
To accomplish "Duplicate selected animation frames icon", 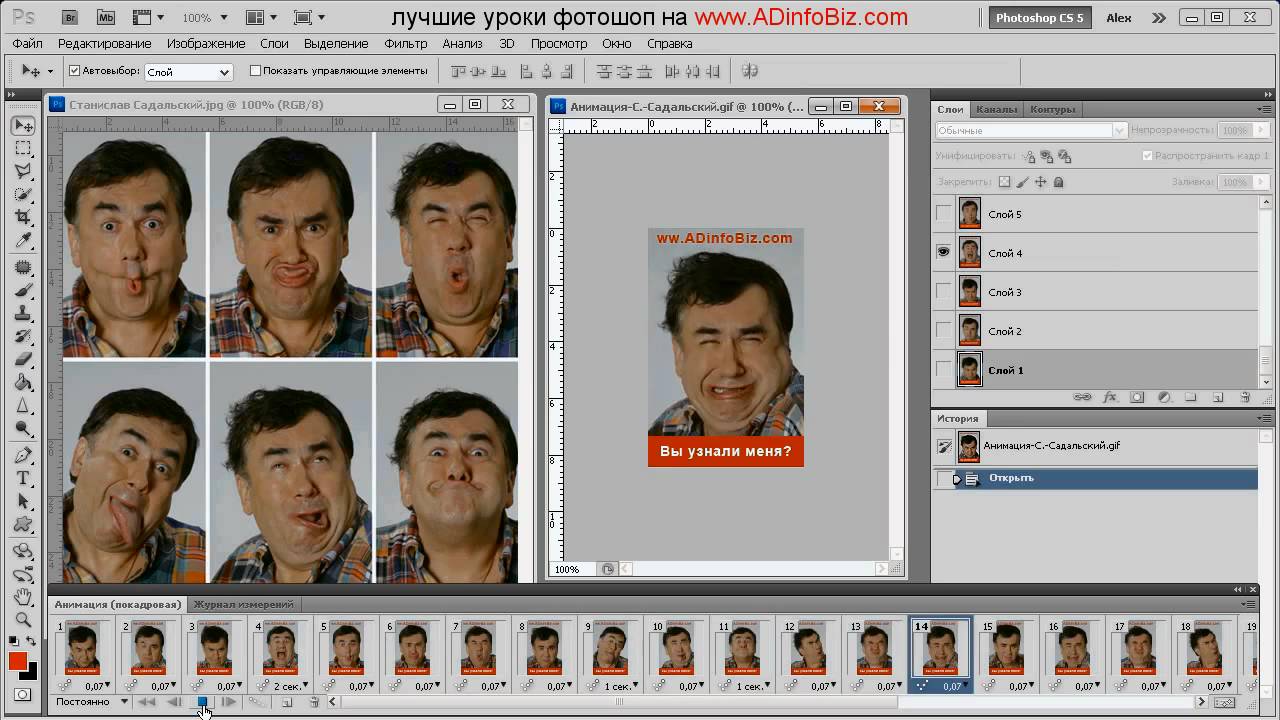I will pos(287,702).
